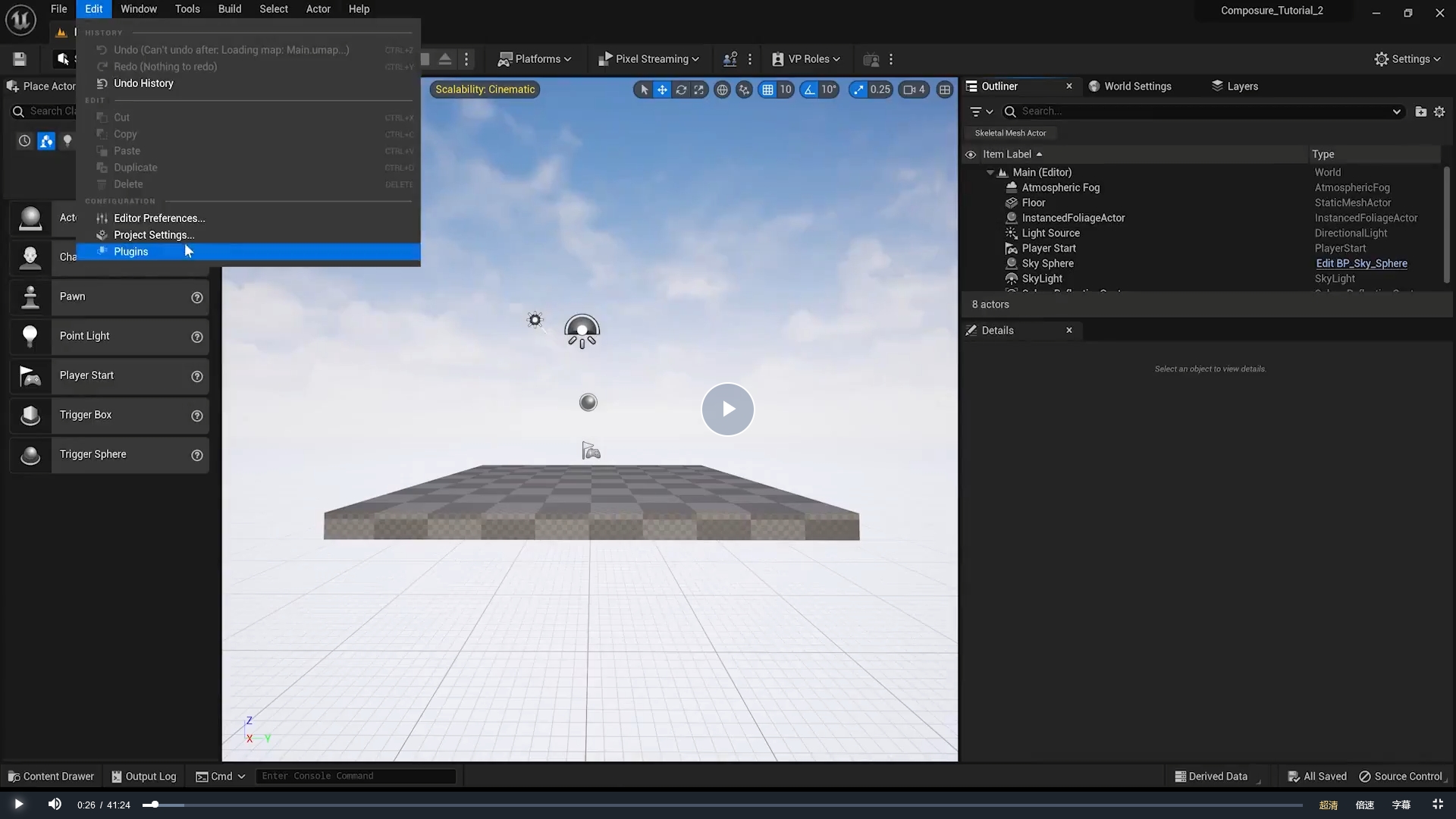This screenshot has height=819, width=1456.
Task: Click the Scalability: Cinematic badge
Action: [485, 89]
